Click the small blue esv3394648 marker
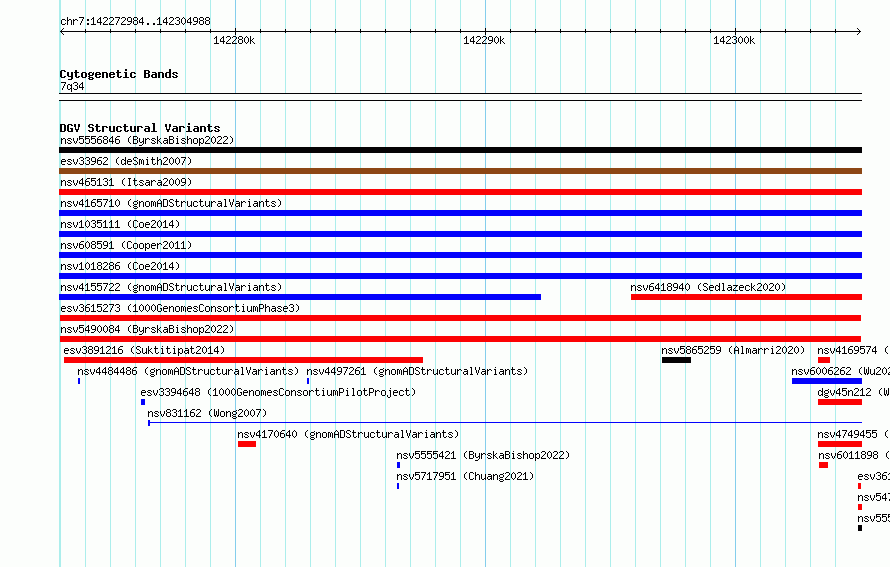Image resolution: width=890 pixels, height=567 pixels. tap(143, 402)
